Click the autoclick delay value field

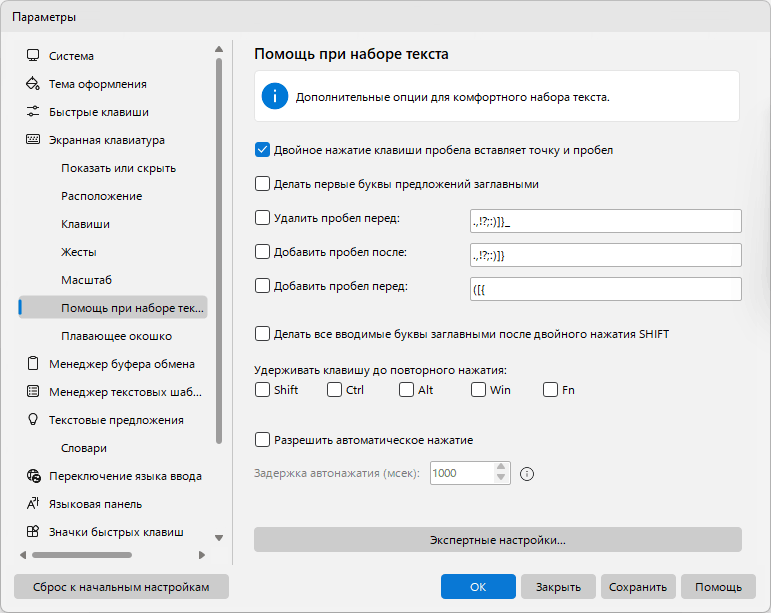tap(462, 473)
